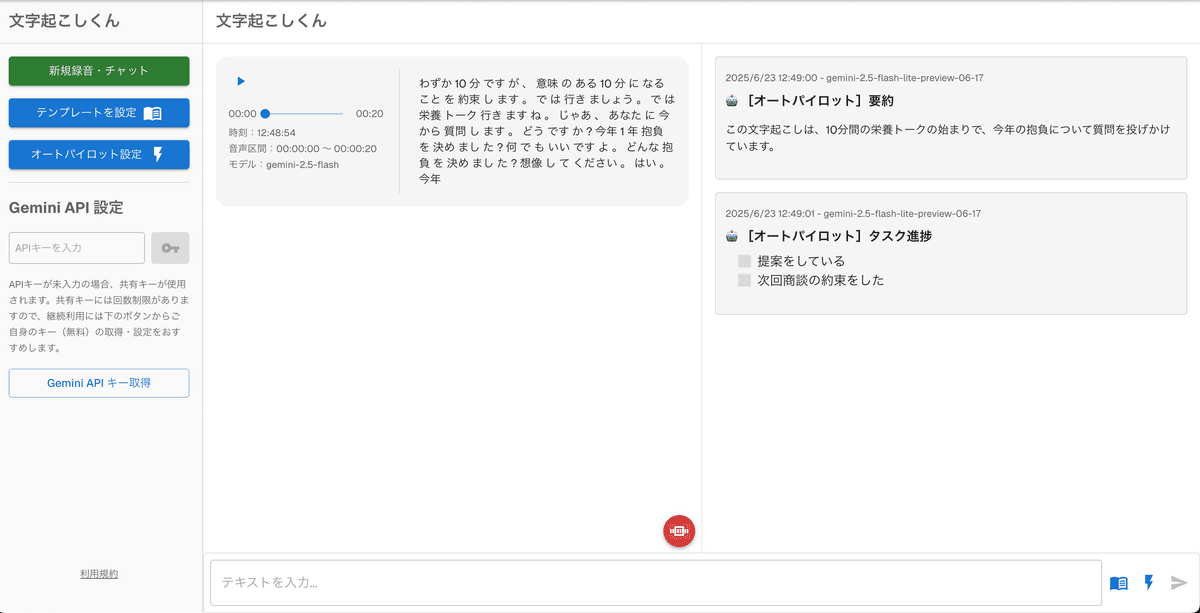Click モデル：gemini-2.5-flash label
Screen dimensions: 1200x613
click(283, 164)
